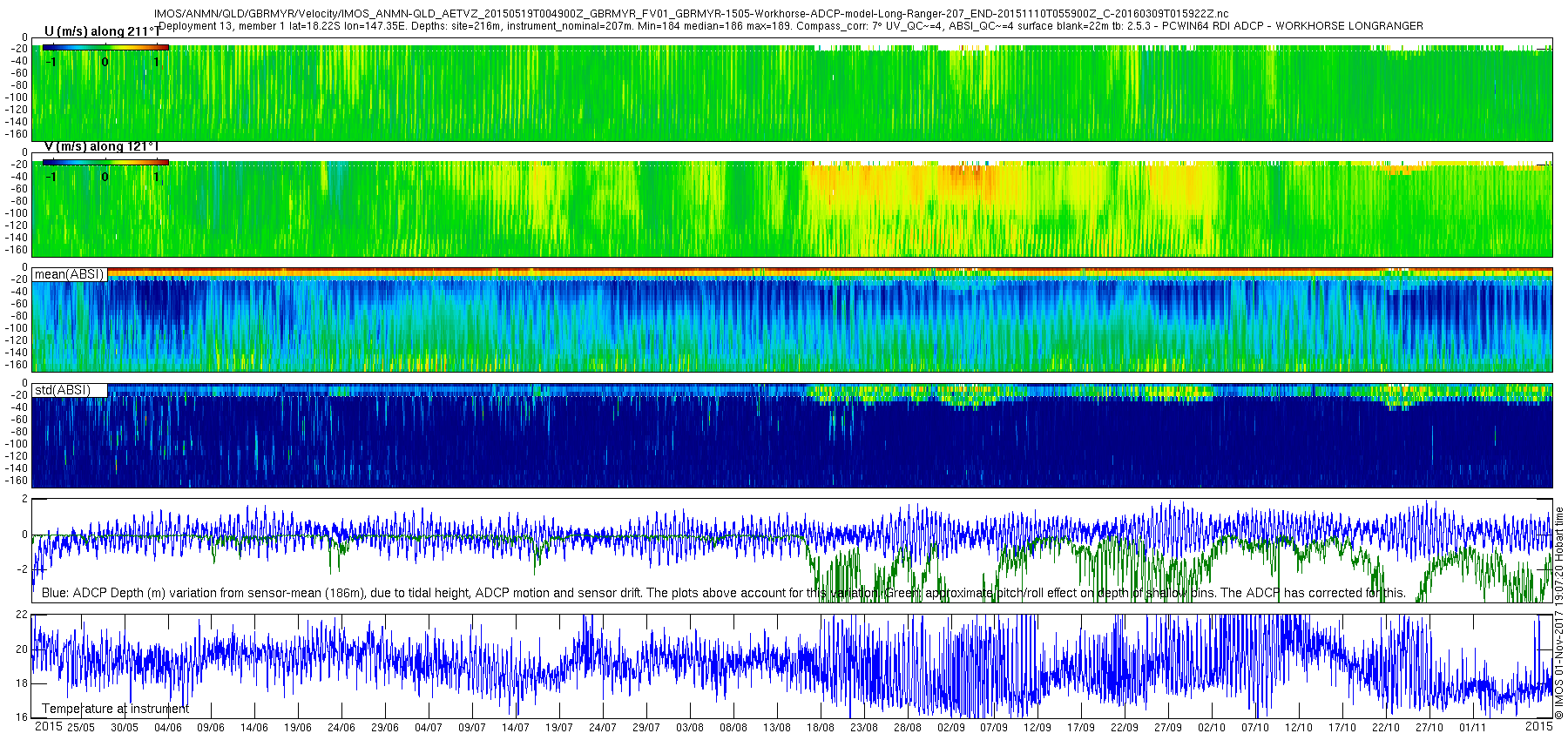Click the date tick '12/09'
Image resolution: width=1568 pixels, height=740 pixels.
(1037, 728)
